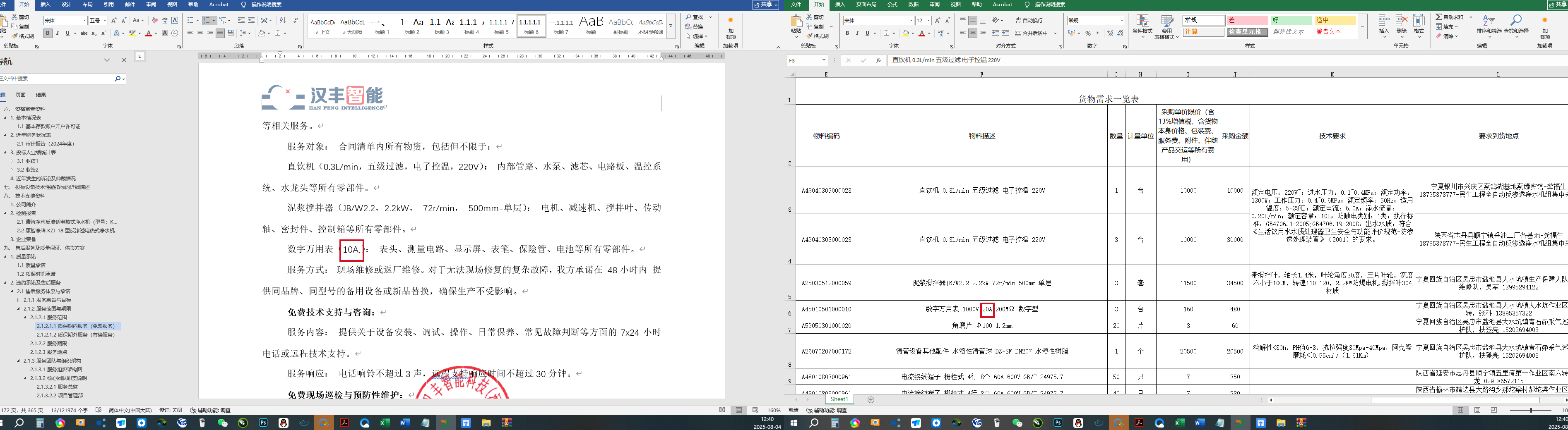Click Excel's comma style icon
1568x430 pixels.
click(1098, 33)
